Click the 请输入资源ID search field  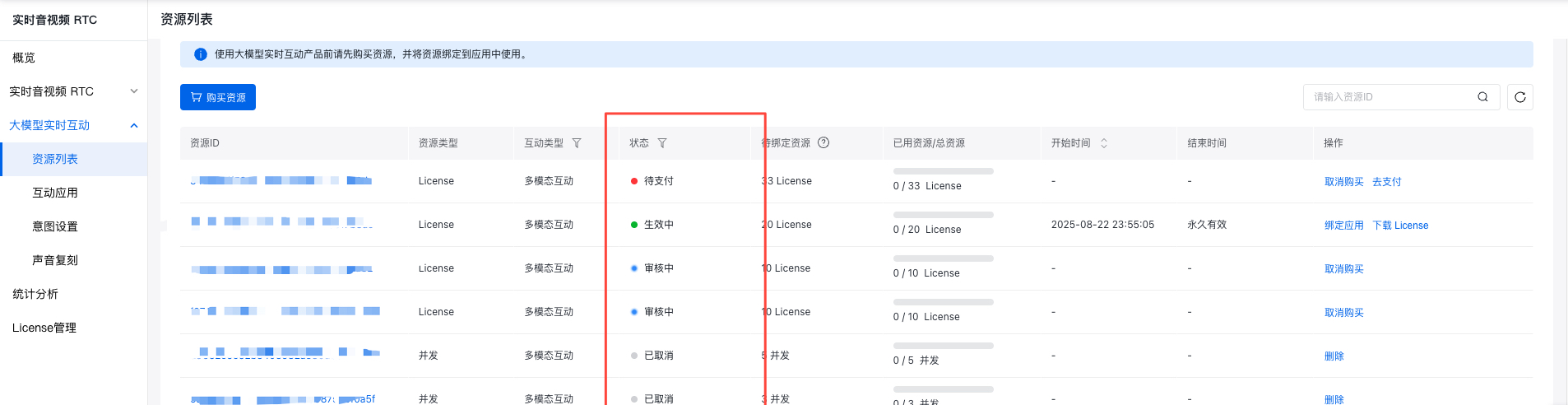point(1390,97)
